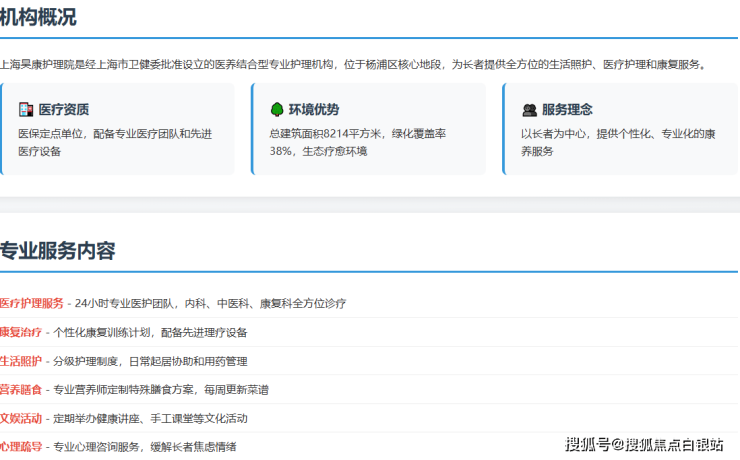Click the 机构概况 section heading
The width and height of the screenshot is (740, 460).
38,17
